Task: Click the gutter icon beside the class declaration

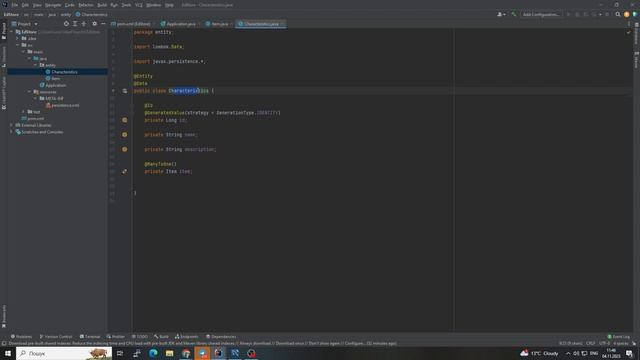Action: coord(125,91)
